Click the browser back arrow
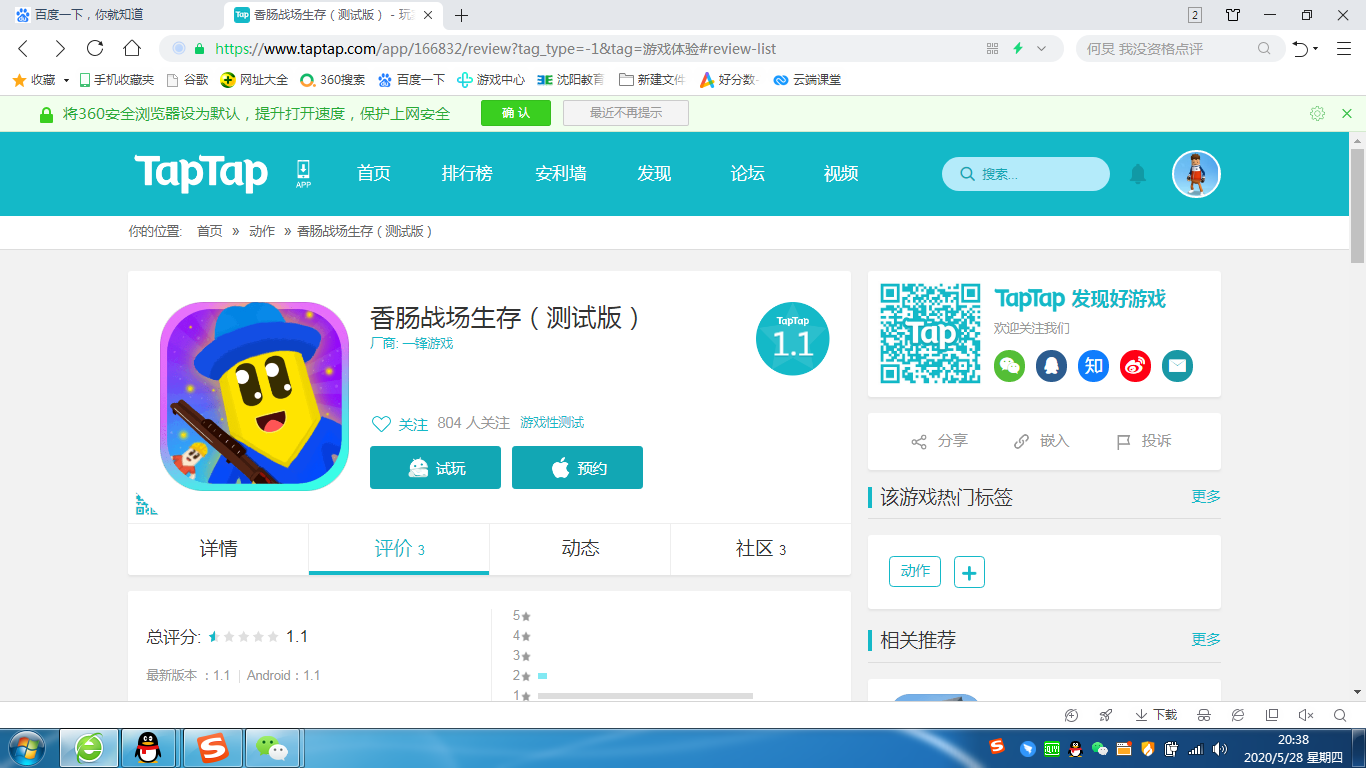Screen dimensions: 1366x768 [24, 48]
